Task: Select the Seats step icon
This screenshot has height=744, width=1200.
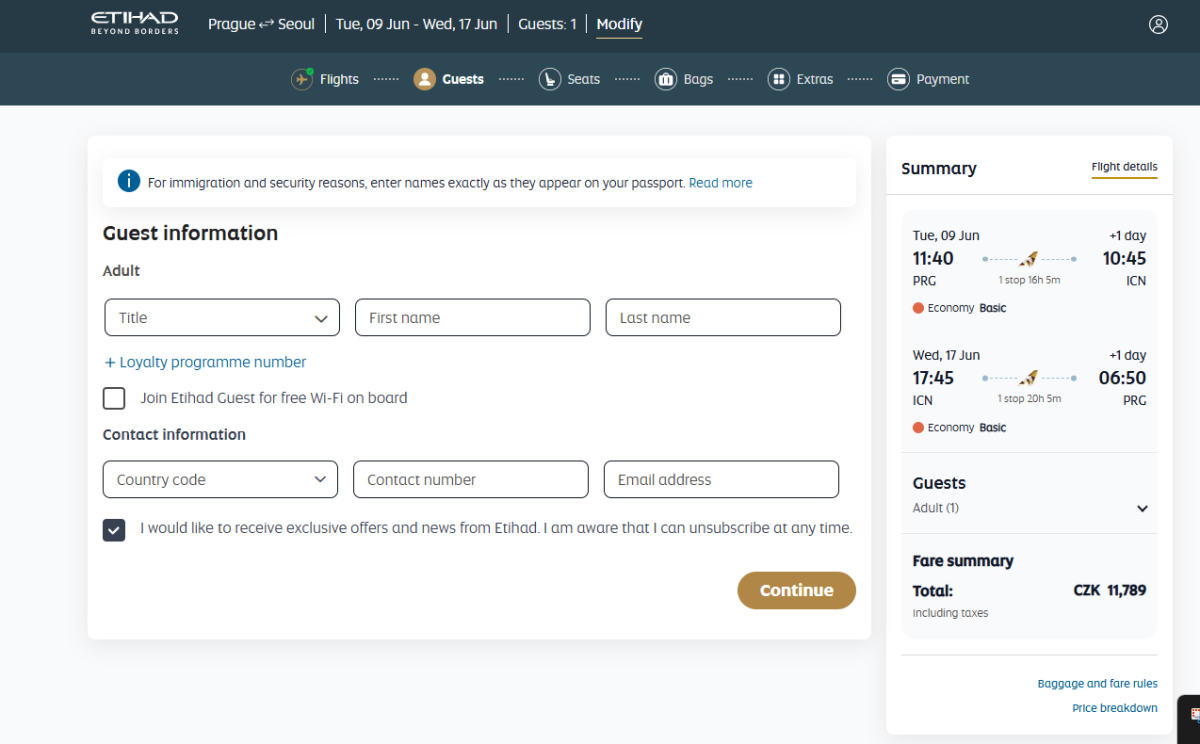Action: [x=549, y=79]
